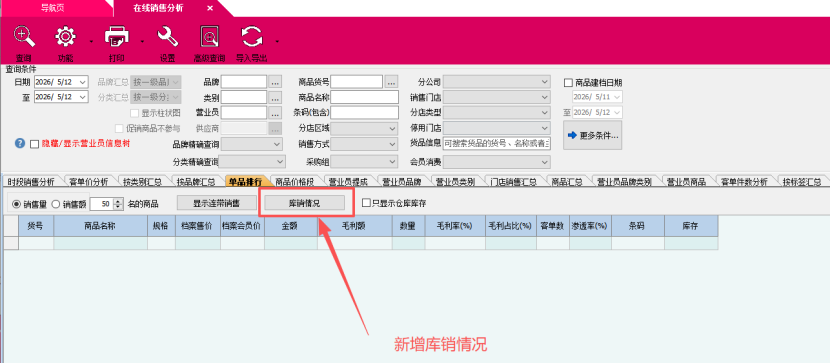Switch to the 按类别汇总 tab

[142, 182]
